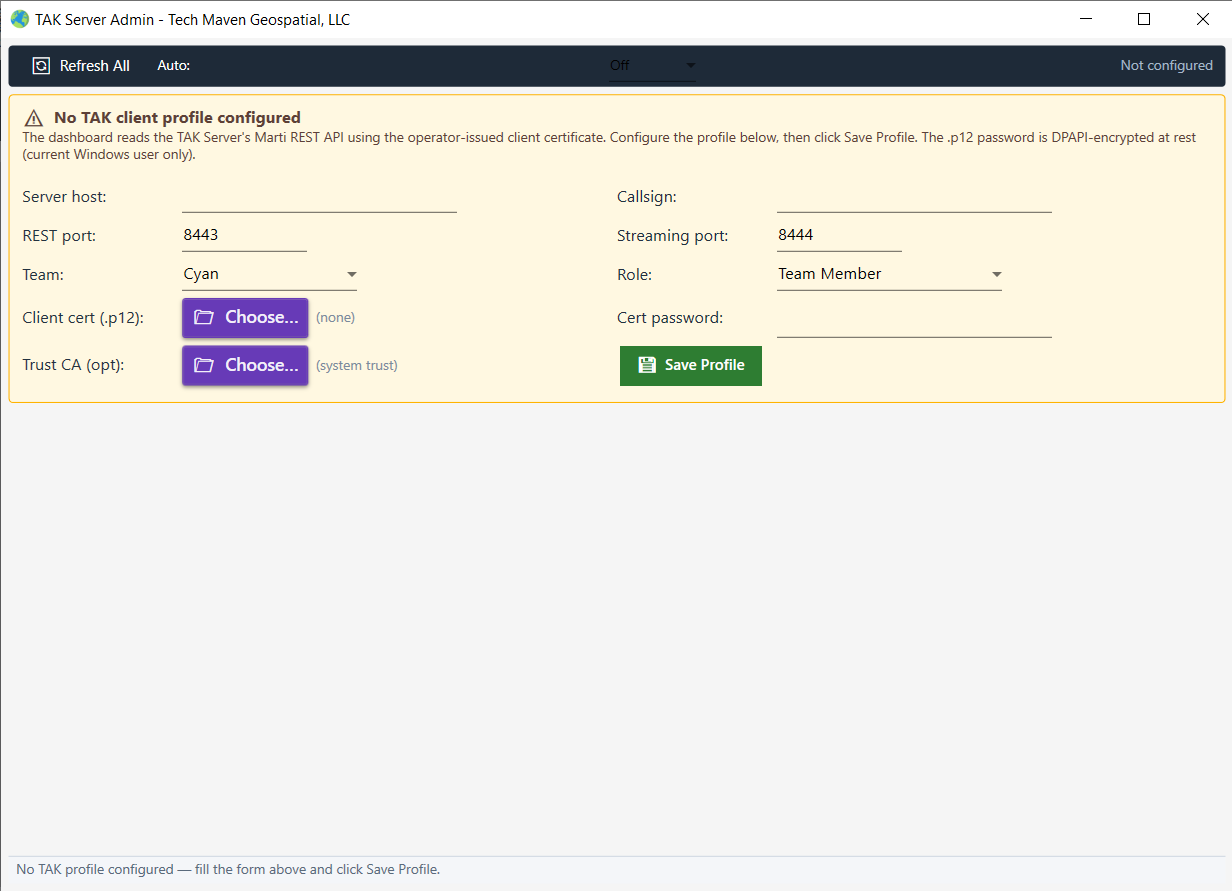Click the Save Profile button
Screen dimensions: 1232x891
[691, 365]
